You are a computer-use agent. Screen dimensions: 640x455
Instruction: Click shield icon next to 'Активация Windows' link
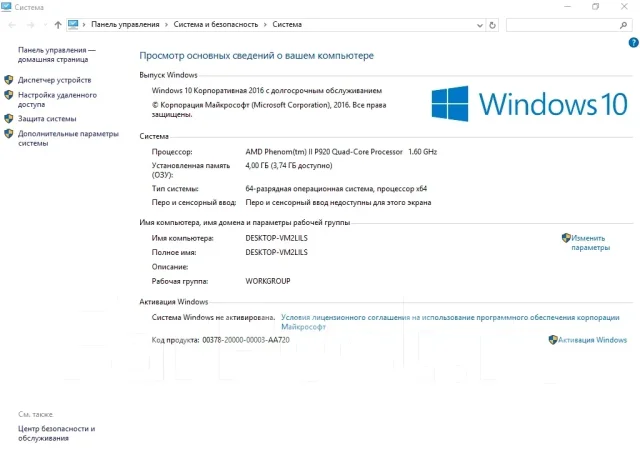(x=553, y=340)
